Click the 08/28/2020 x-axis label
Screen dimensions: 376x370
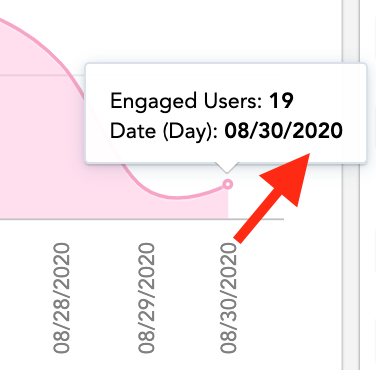point(62,298)
